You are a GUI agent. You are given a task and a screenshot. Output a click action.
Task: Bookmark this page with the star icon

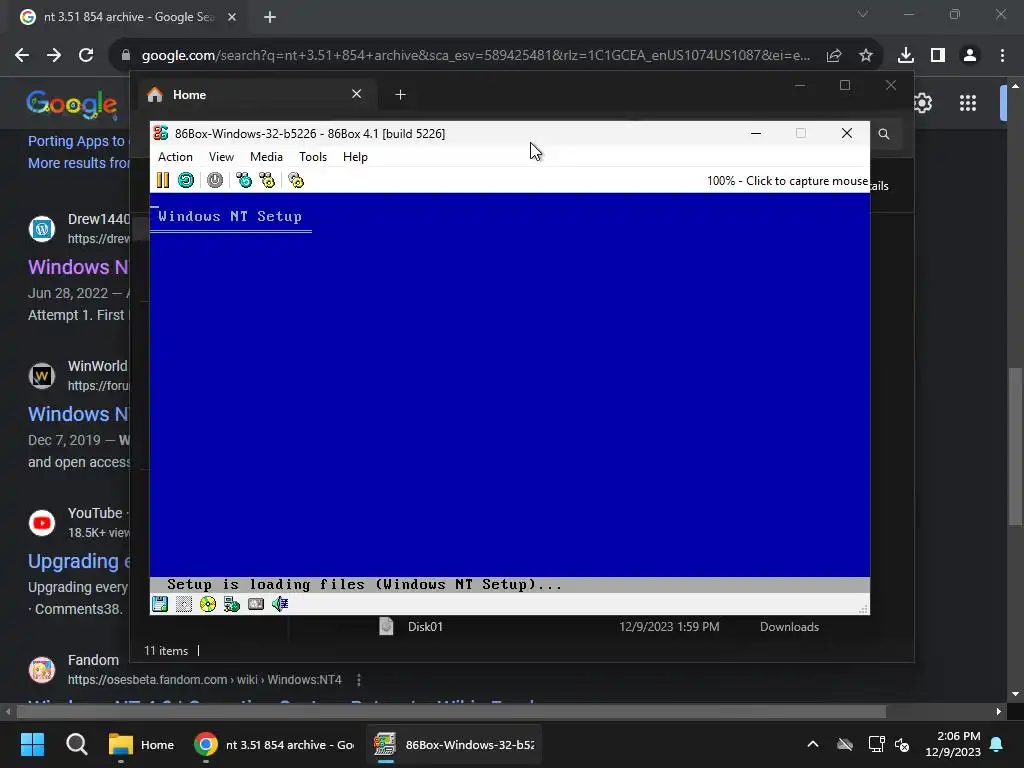866,56
